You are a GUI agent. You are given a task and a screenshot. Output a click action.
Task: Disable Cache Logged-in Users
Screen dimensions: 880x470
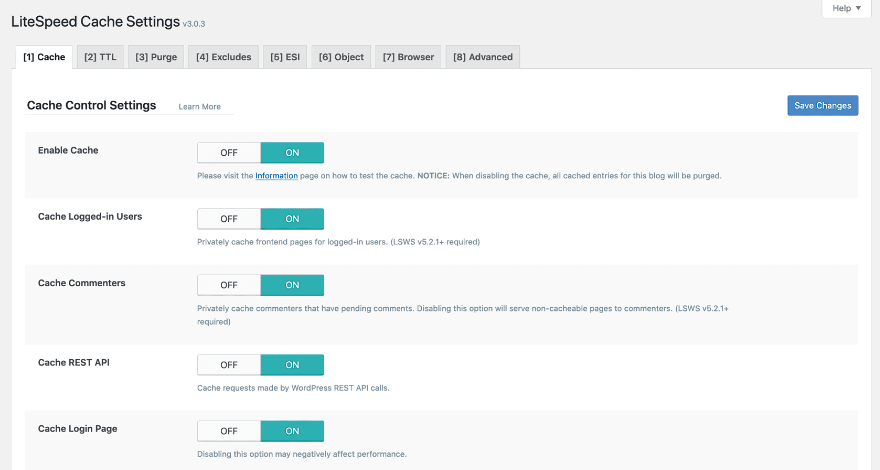[229, 218]
